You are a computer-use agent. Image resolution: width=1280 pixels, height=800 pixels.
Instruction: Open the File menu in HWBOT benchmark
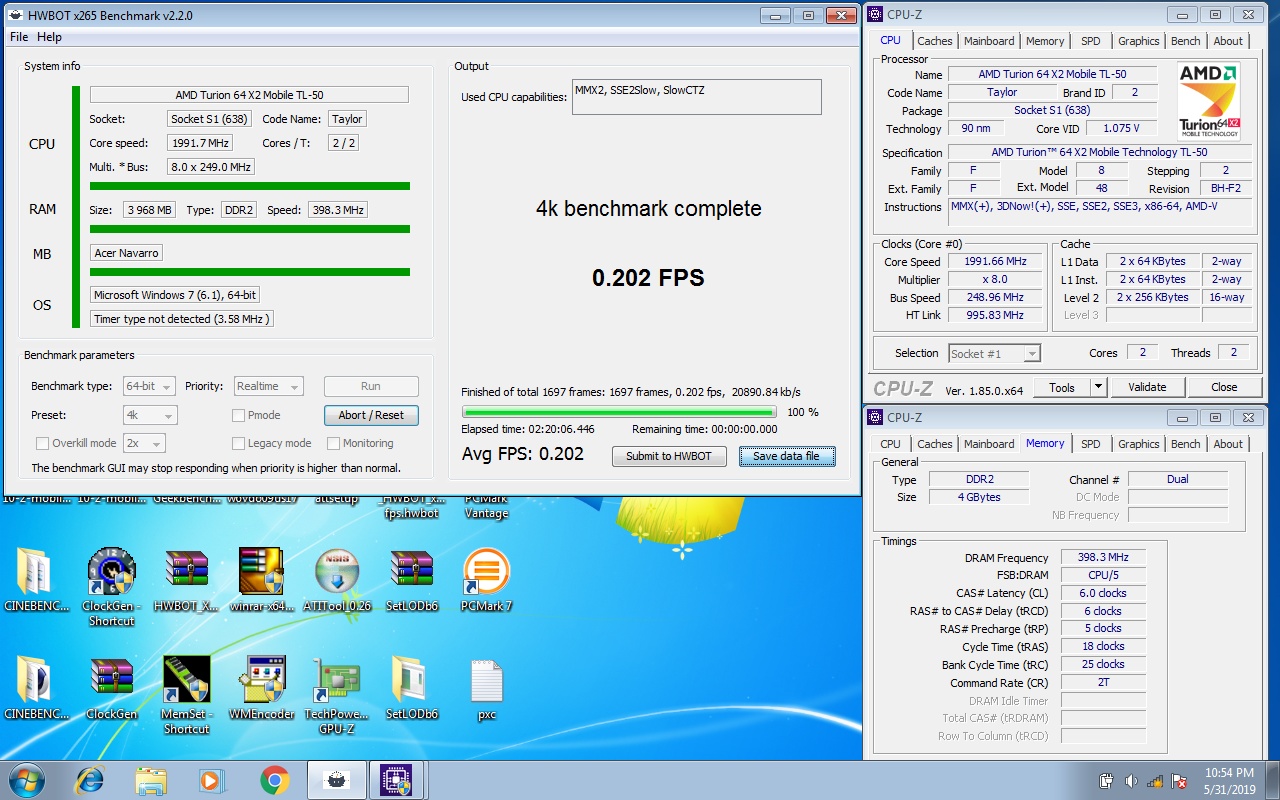[19, 37]
